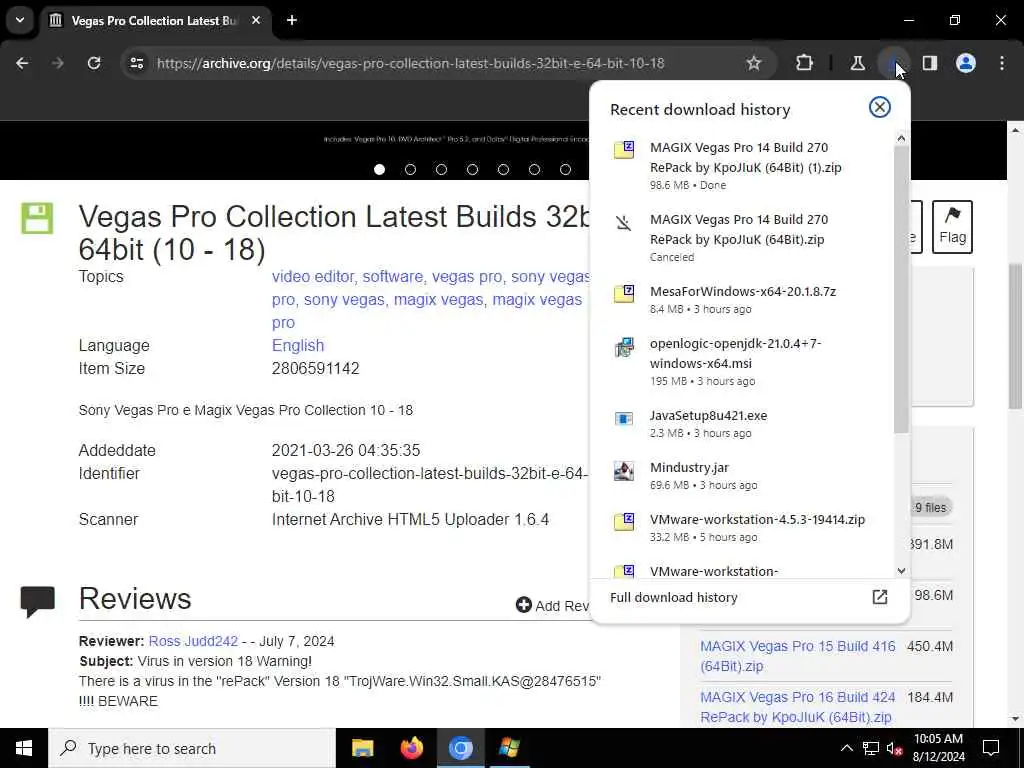The width and height of the screenshot is (1024, 768).
Task: Open the Chrome profile avatar
Action: pyautogui.click(x=966, y=63)
